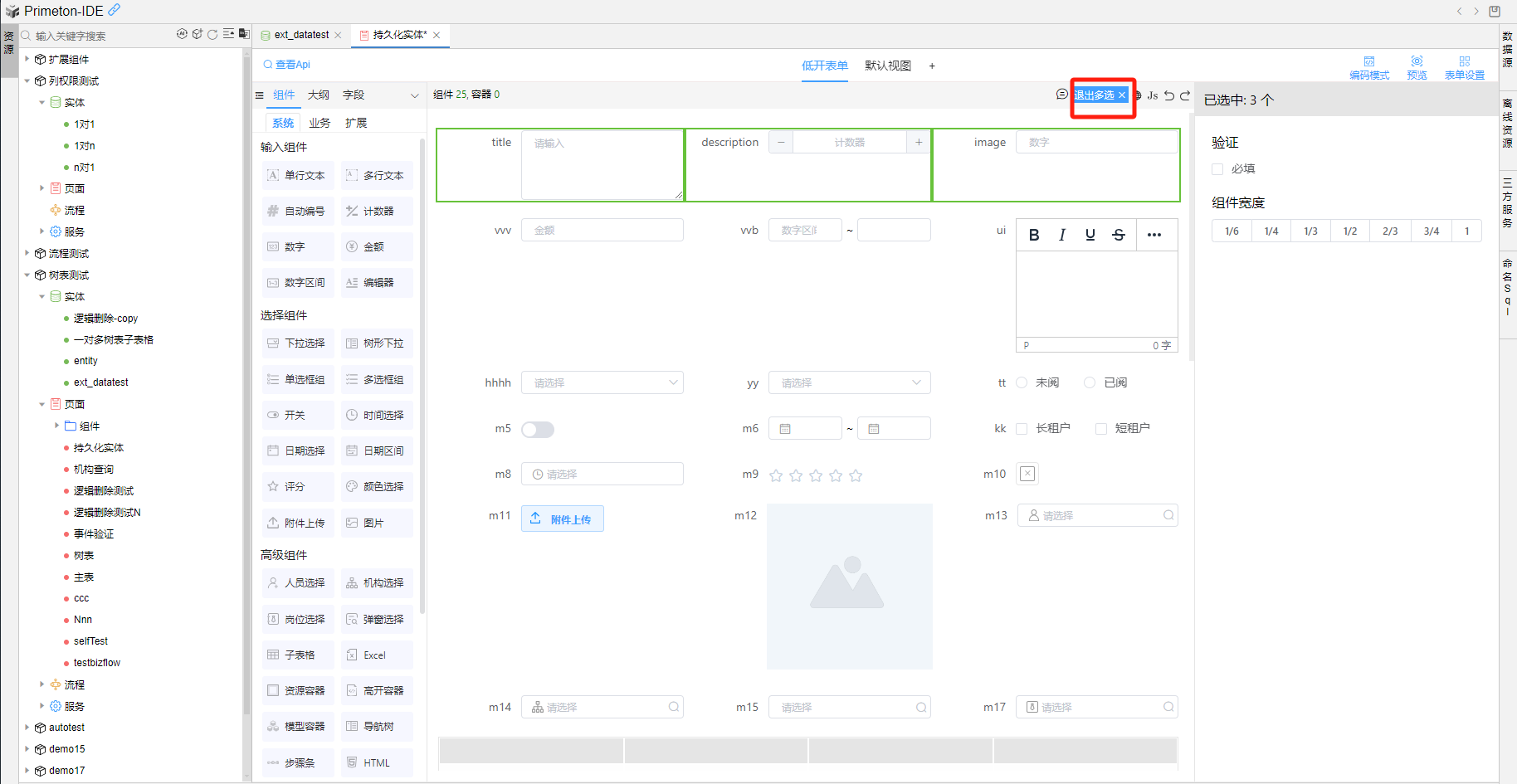
Task: Click the 退出多选 exit multi-select button
Action: 1095,95
